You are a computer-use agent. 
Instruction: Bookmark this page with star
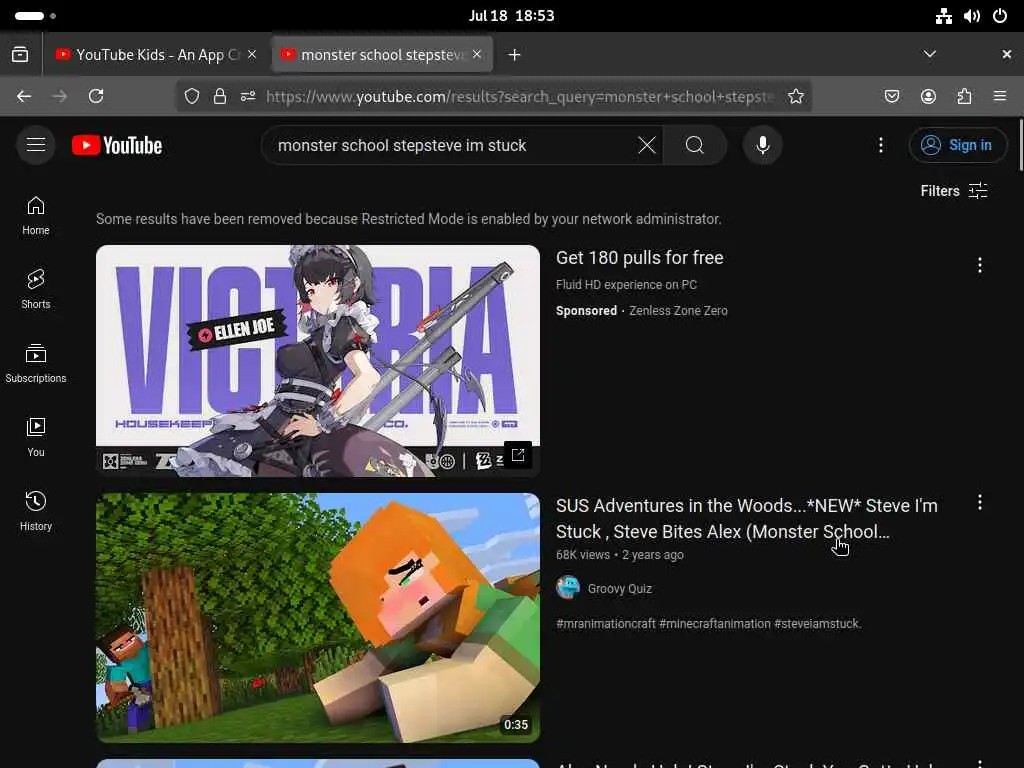coord(795,97)
